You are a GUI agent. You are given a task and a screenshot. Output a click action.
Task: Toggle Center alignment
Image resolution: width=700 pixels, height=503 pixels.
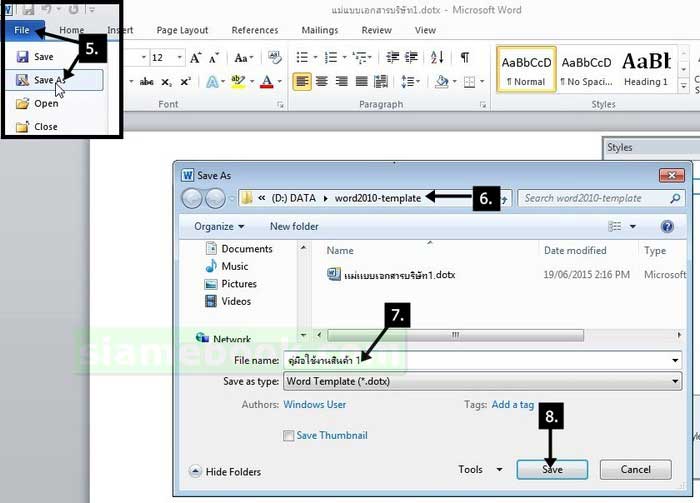point(321,82)
